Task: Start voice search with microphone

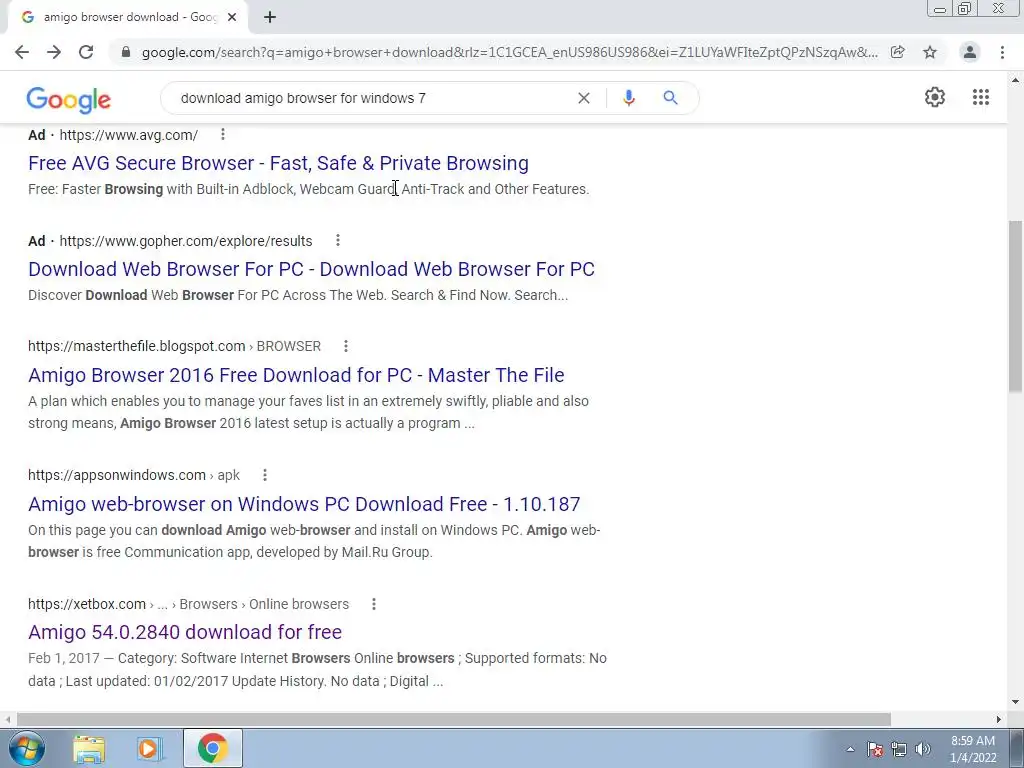Action: pyautogui.click(x=628, y=98)
